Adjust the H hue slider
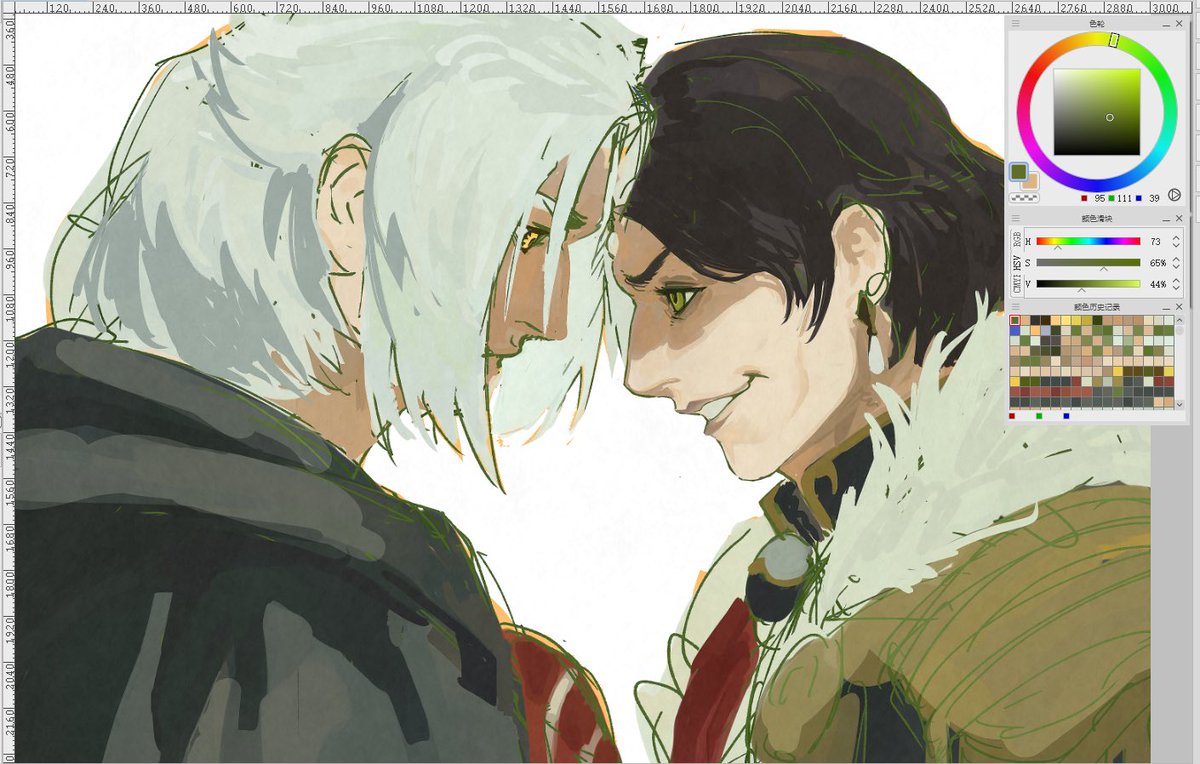The width and height of the screenshot is (1200, 764). coord(1088,241)
